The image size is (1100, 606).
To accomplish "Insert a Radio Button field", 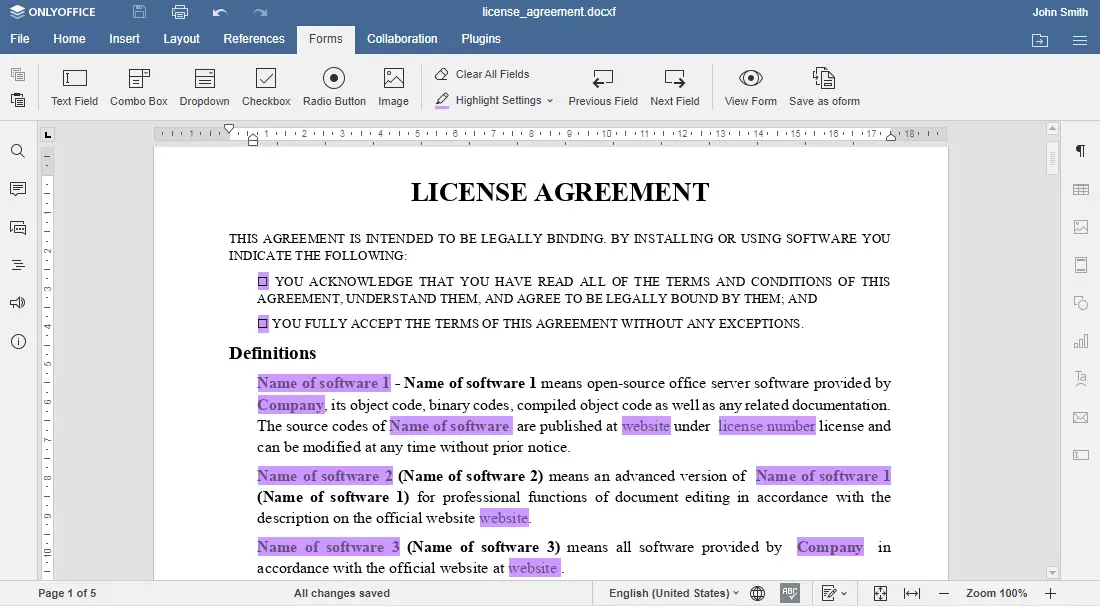I will [333, 86].
